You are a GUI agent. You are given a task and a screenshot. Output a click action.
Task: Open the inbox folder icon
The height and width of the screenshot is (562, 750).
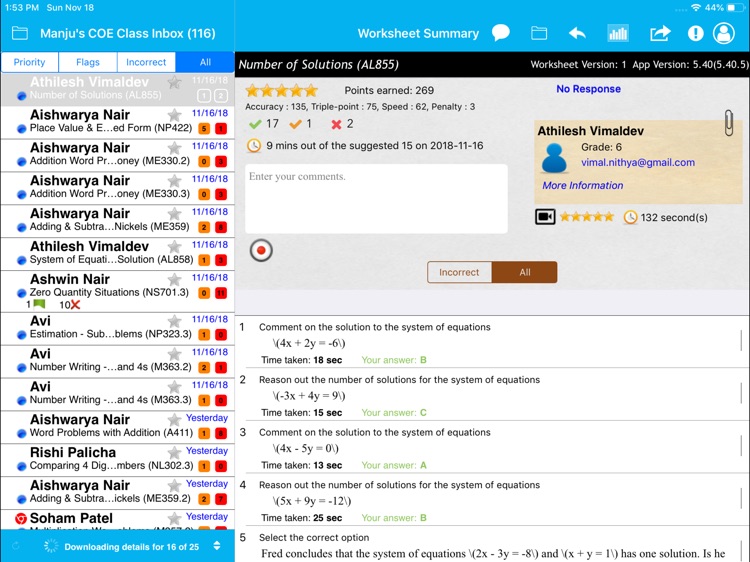pyautogui.click(x=20, y=33)
